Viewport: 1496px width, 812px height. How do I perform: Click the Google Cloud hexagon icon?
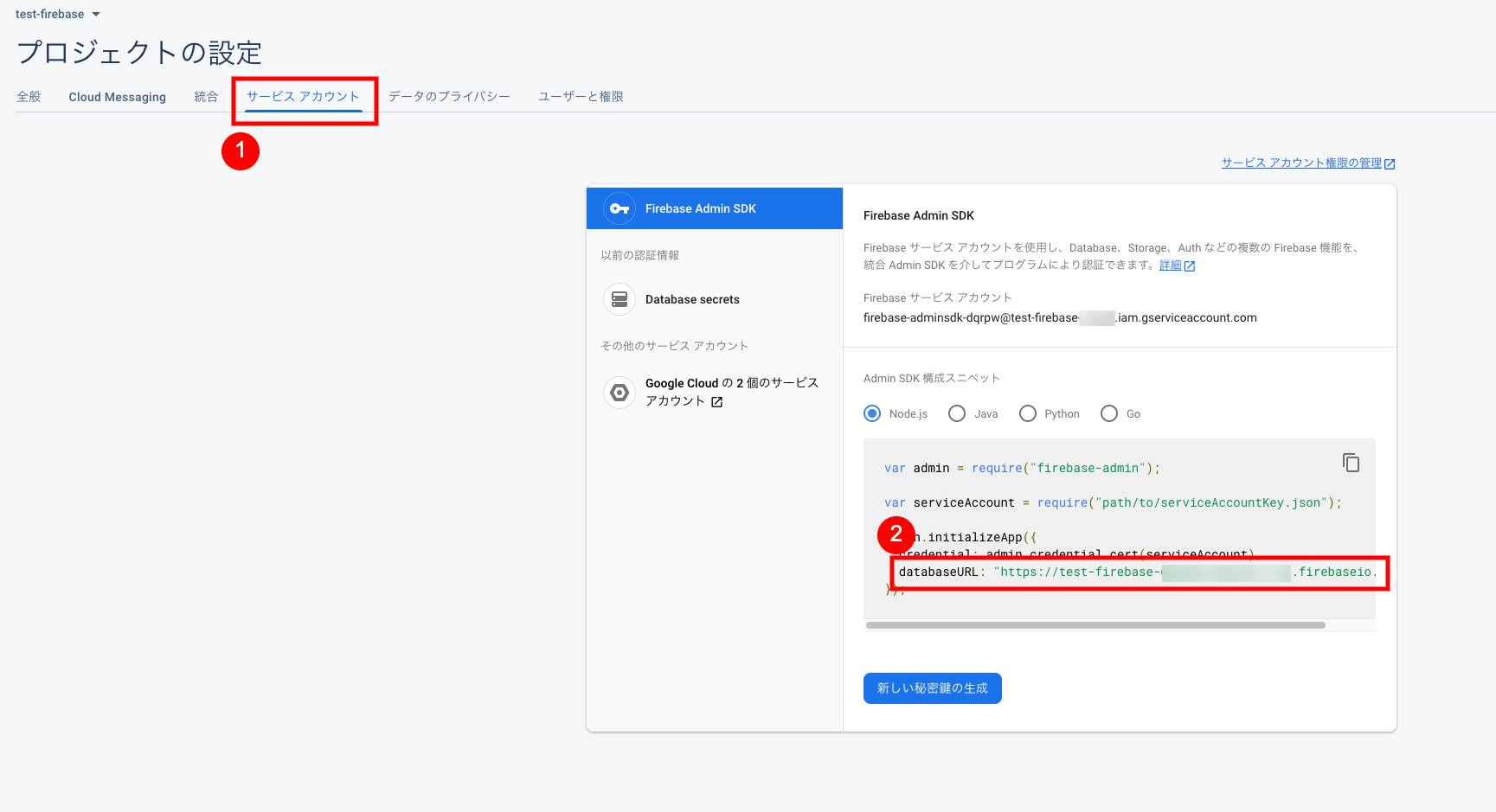[x=620, y=393]
